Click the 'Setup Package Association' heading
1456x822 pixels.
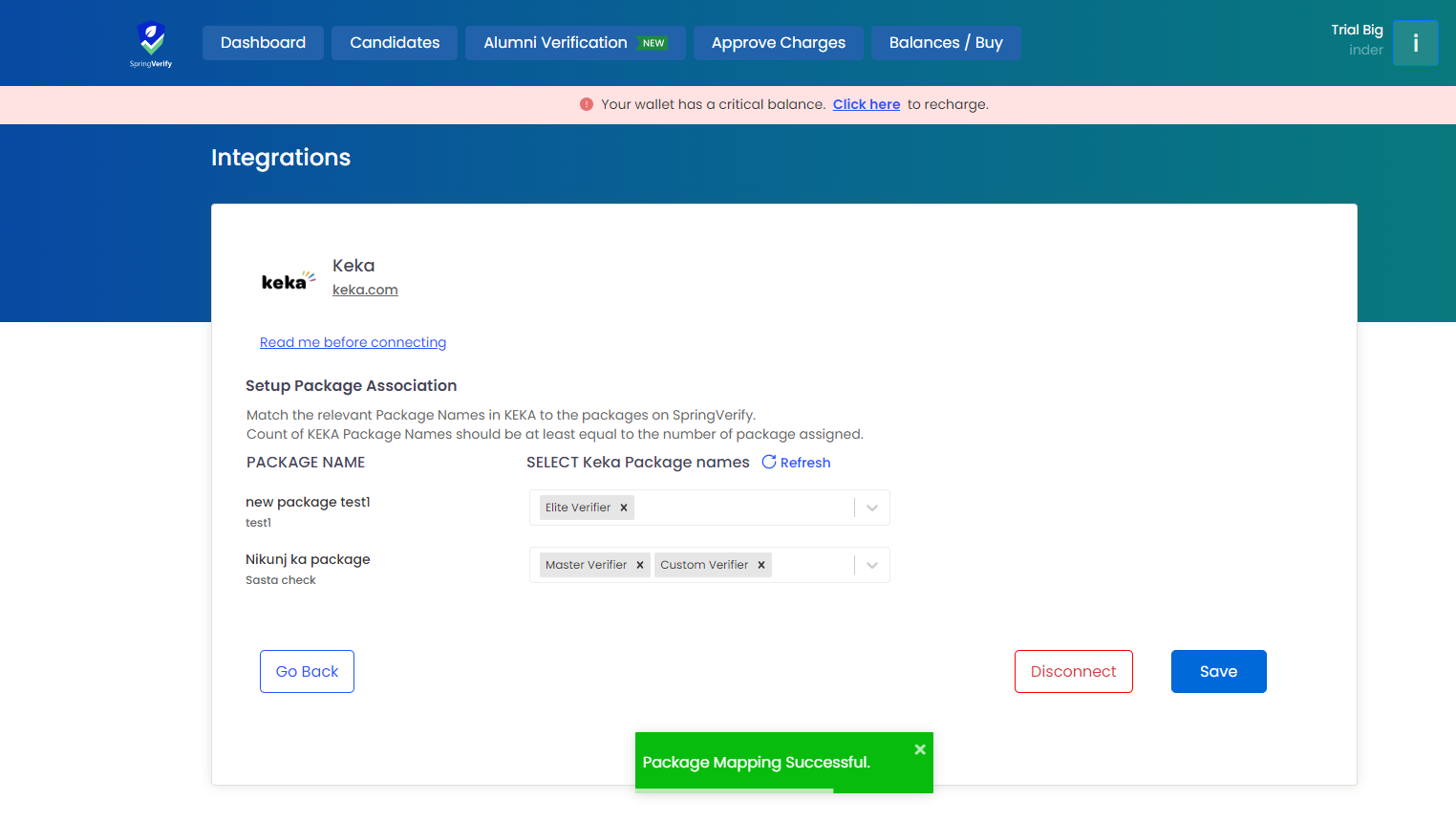(351, 385)
